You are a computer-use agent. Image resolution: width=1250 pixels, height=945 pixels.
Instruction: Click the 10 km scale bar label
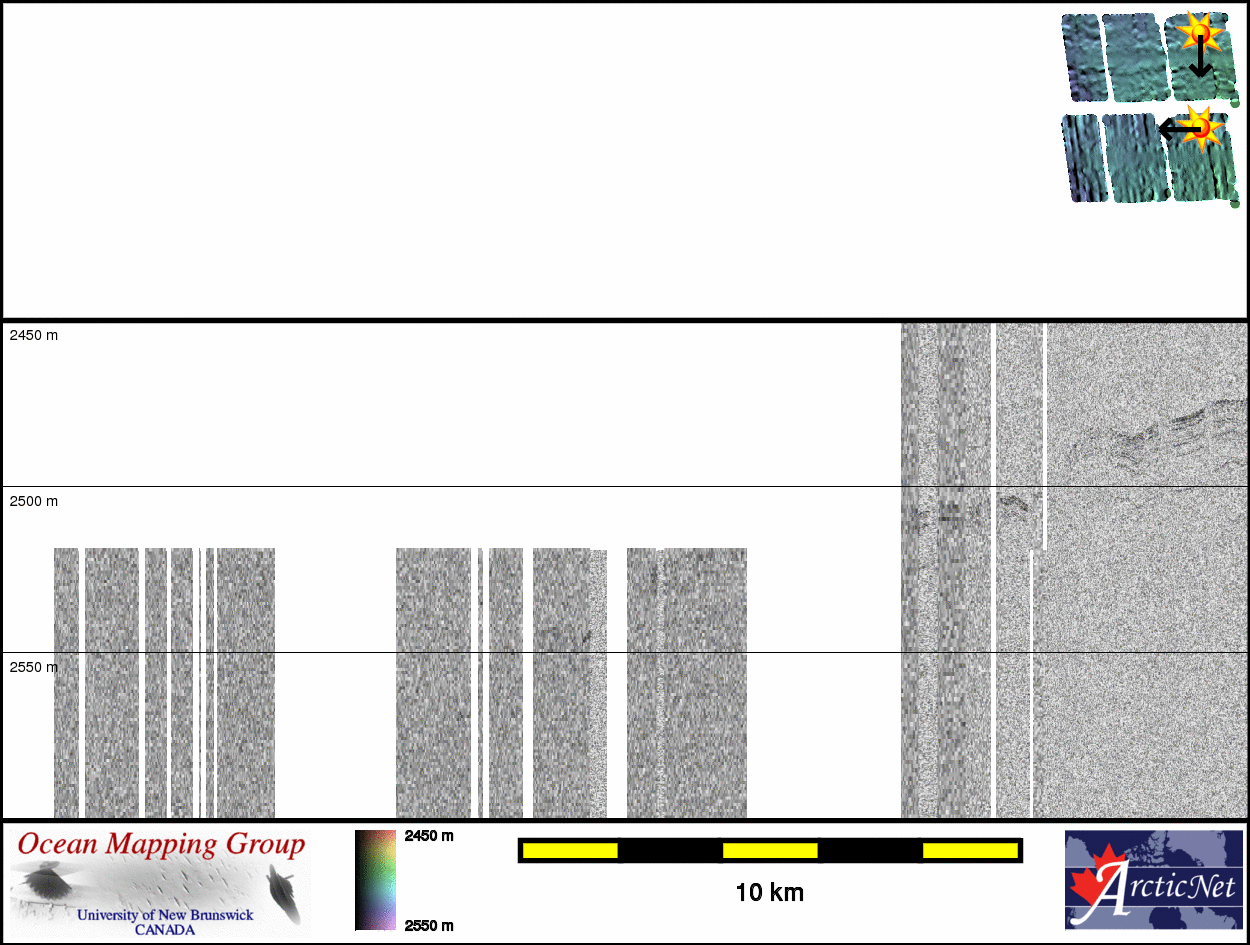(x=769, y=892)
